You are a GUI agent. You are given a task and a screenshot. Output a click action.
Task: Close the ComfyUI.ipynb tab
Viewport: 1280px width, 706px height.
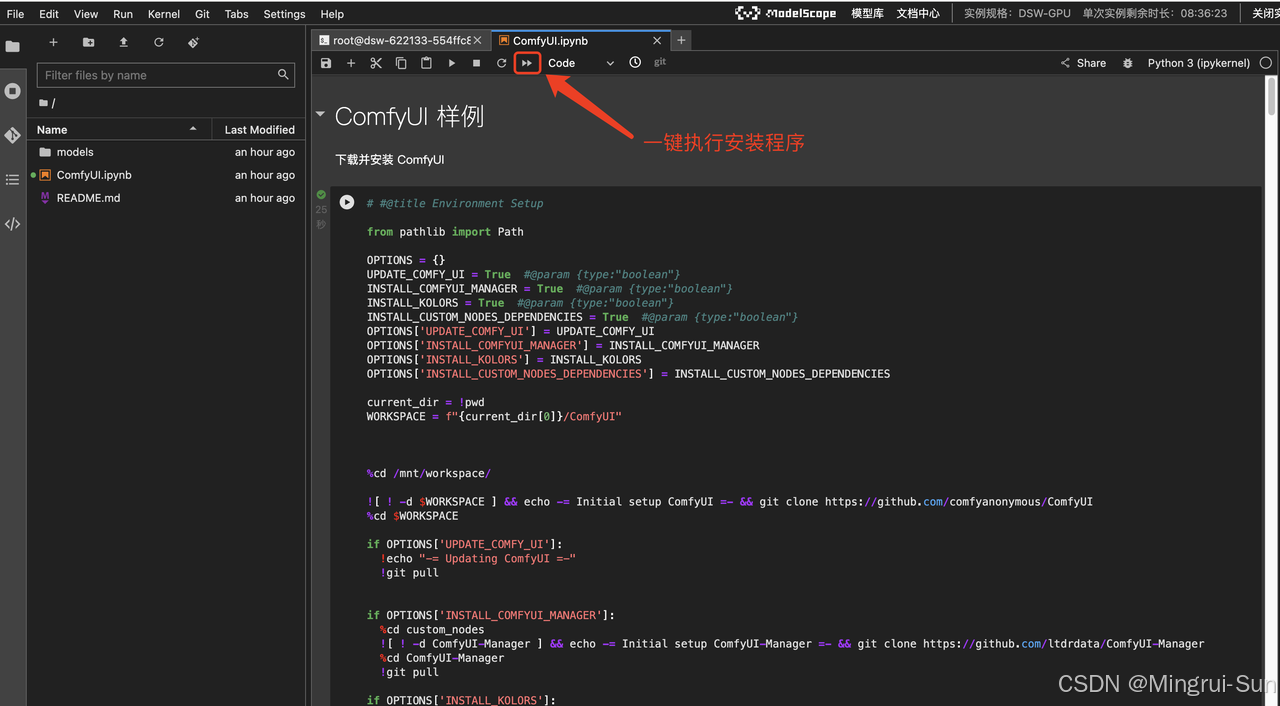coord(657,41)
